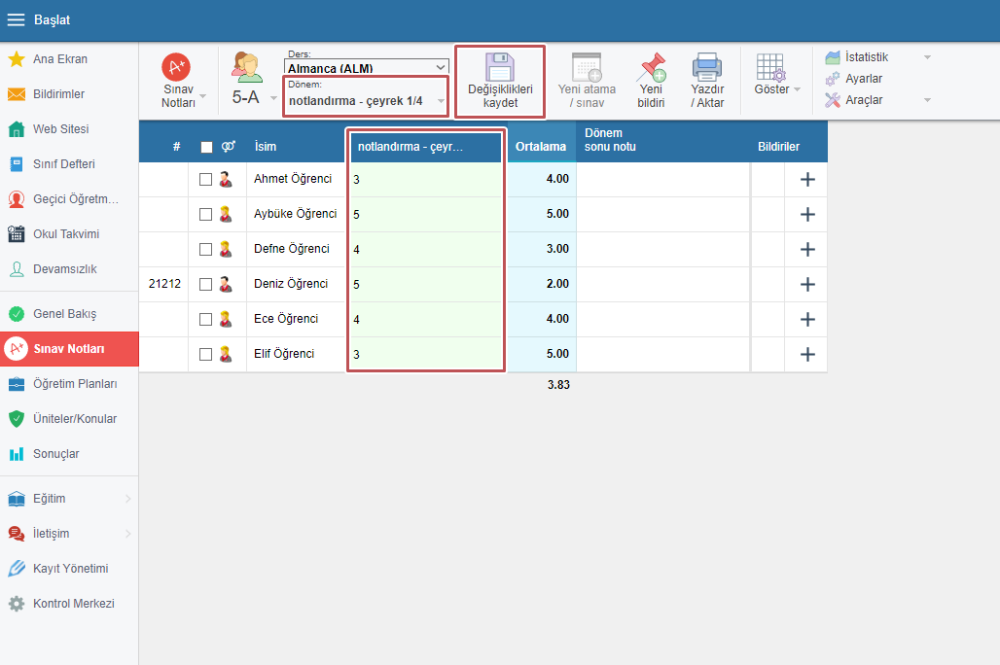Click the notlandırma - çeyr... column header

pyautogui.click(x=425, y=147)
